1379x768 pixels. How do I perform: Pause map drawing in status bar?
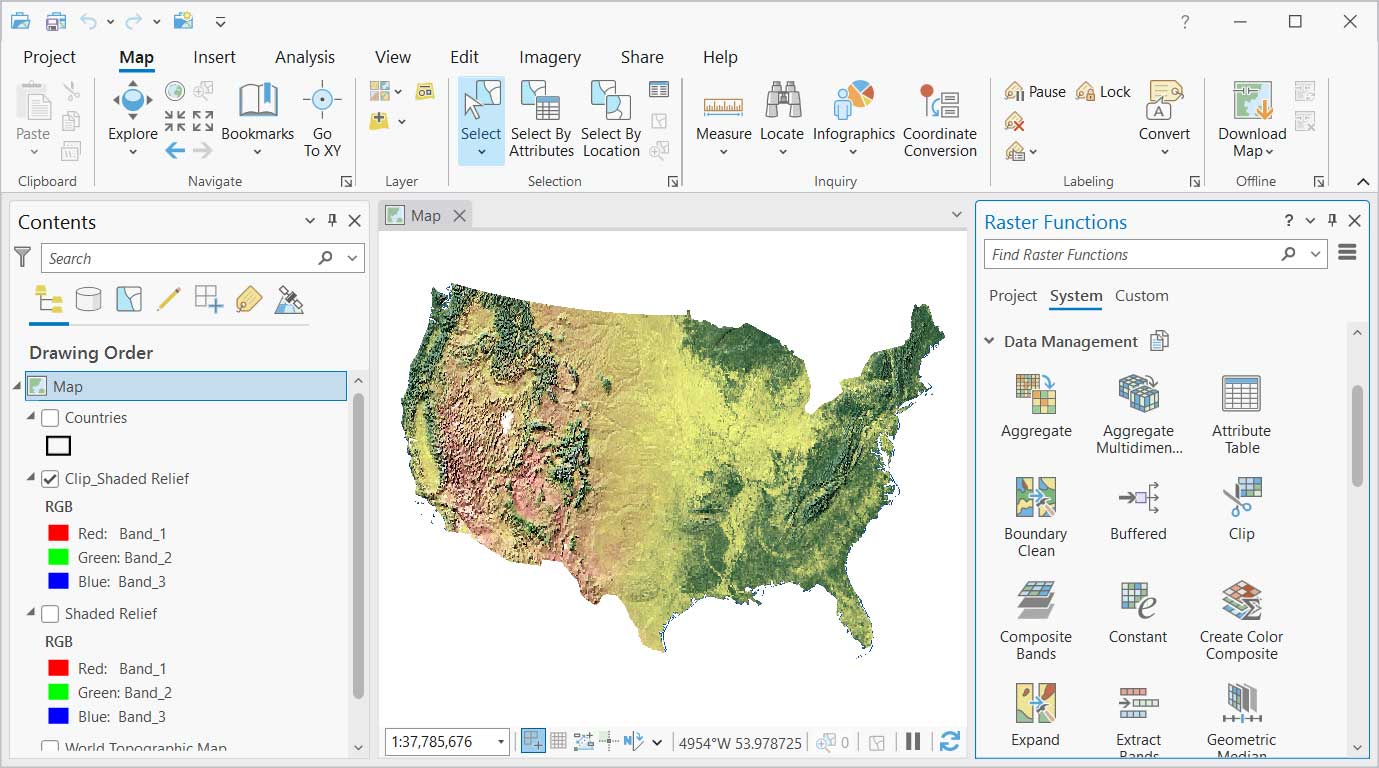[x=913, y=741]
